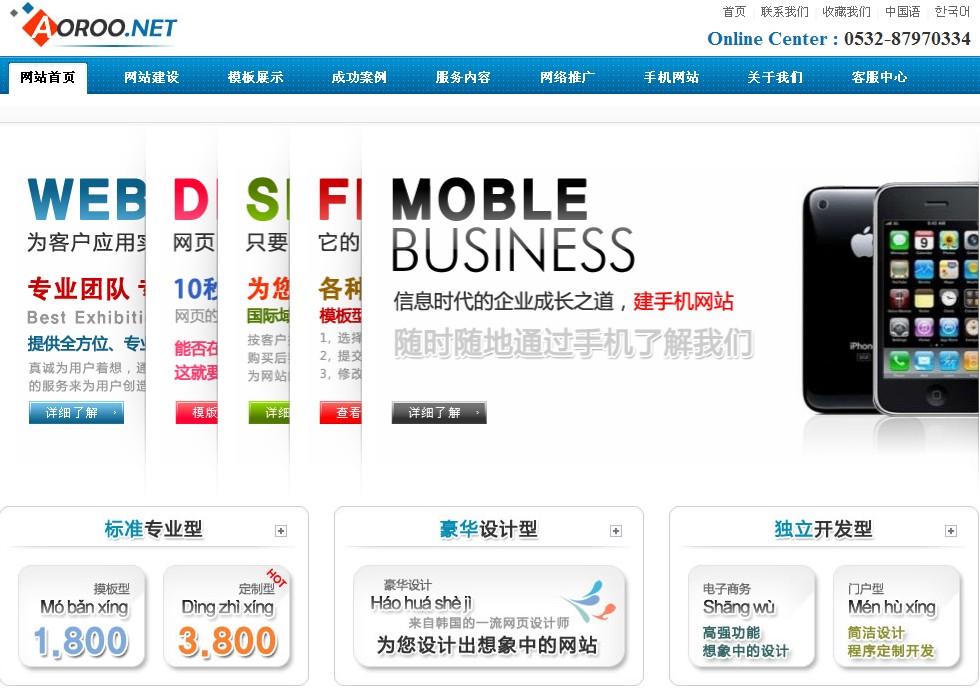Click the AOROO.NET logo
The image size is (980, 694).
(94, 26)
